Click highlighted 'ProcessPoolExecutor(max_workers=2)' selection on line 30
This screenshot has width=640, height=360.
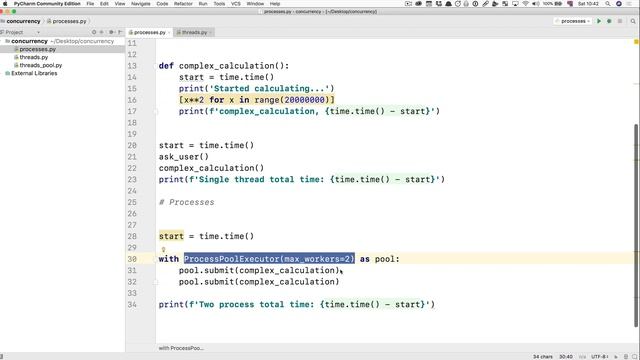click(269, 259)
